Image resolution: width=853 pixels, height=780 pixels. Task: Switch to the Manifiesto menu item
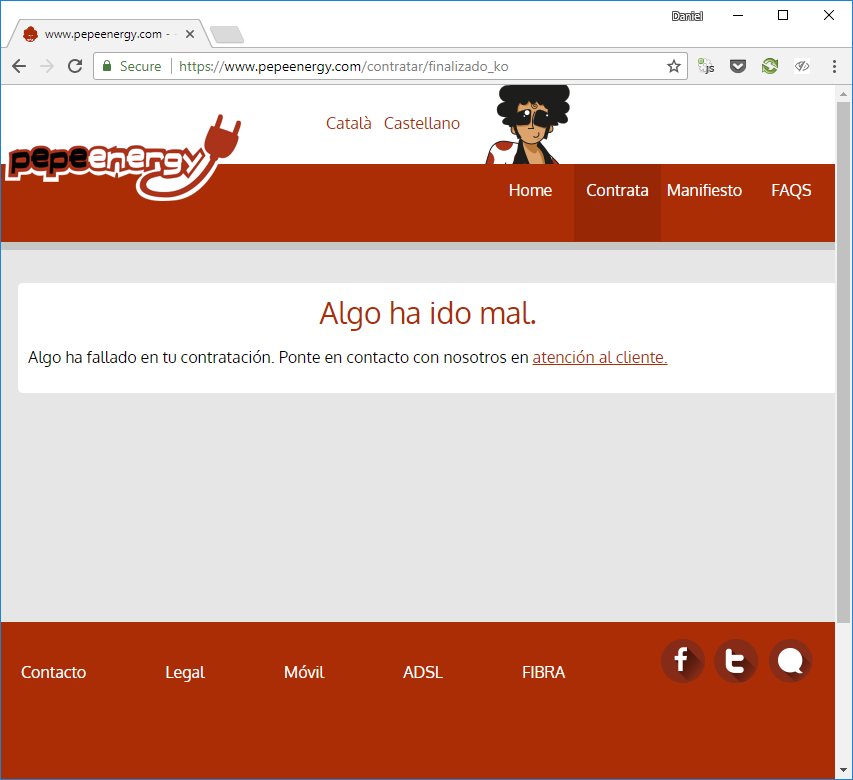704,190
